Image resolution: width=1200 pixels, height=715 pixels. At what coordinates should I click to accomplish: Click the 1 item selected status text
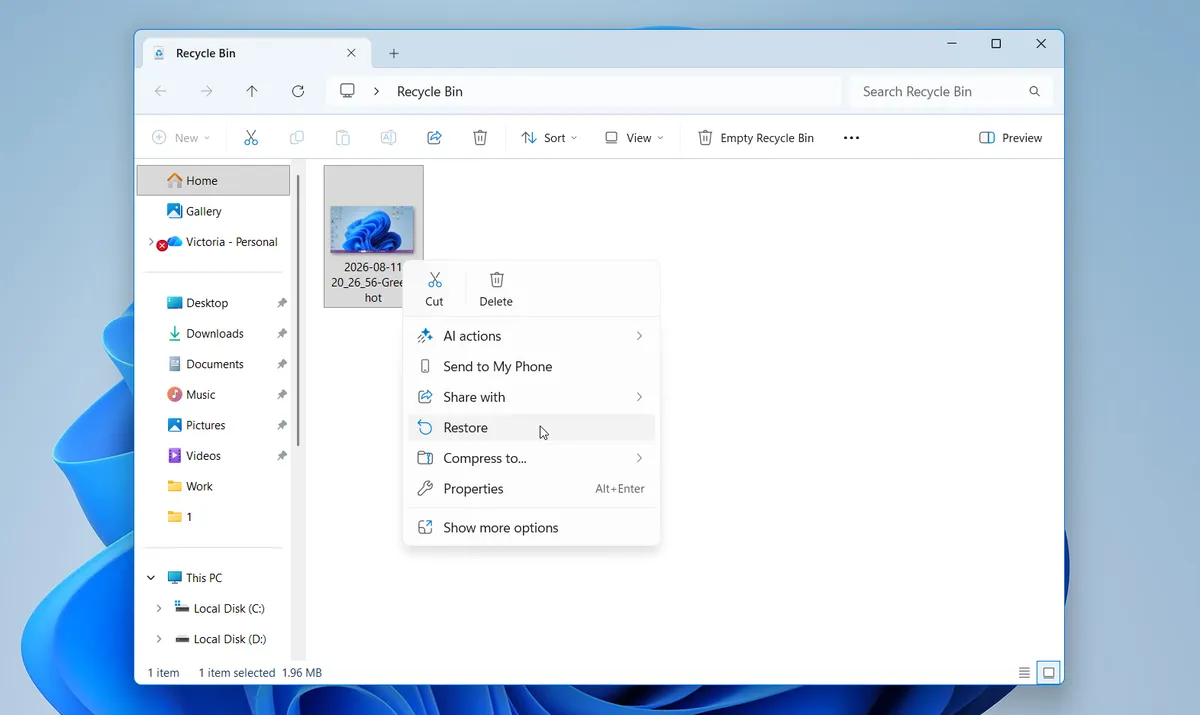tap(237, 673)
